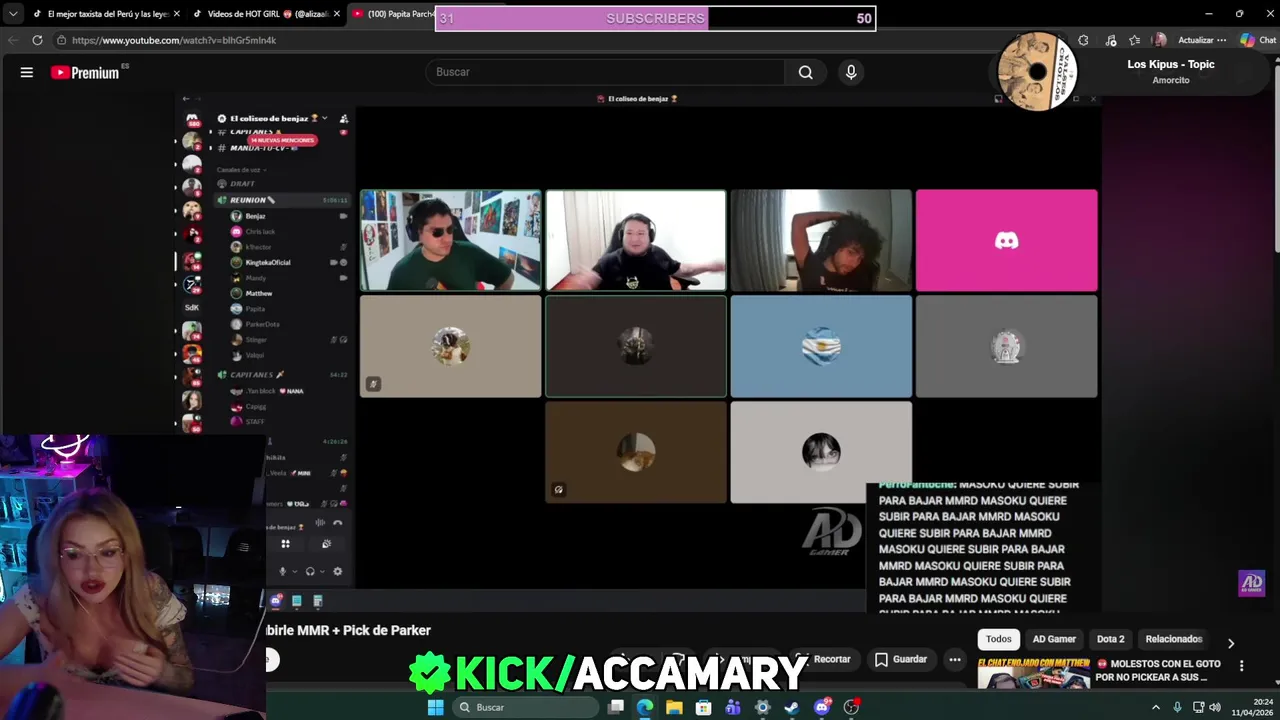The height and width of the screenshot is (720, 1280).
Task: Open Microsoft Teams taskbar icon
Action: (733, 707)
